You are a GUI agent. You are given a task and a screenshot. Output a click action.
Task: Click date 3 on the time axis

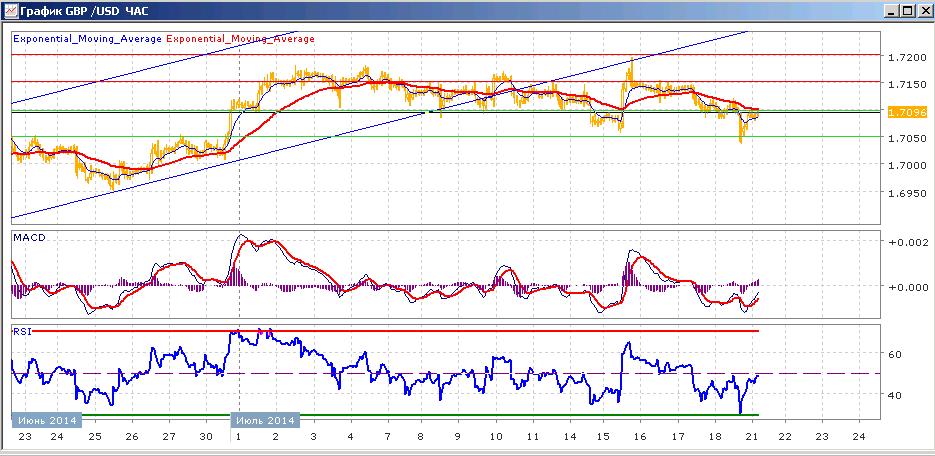[x=313, y=436]
